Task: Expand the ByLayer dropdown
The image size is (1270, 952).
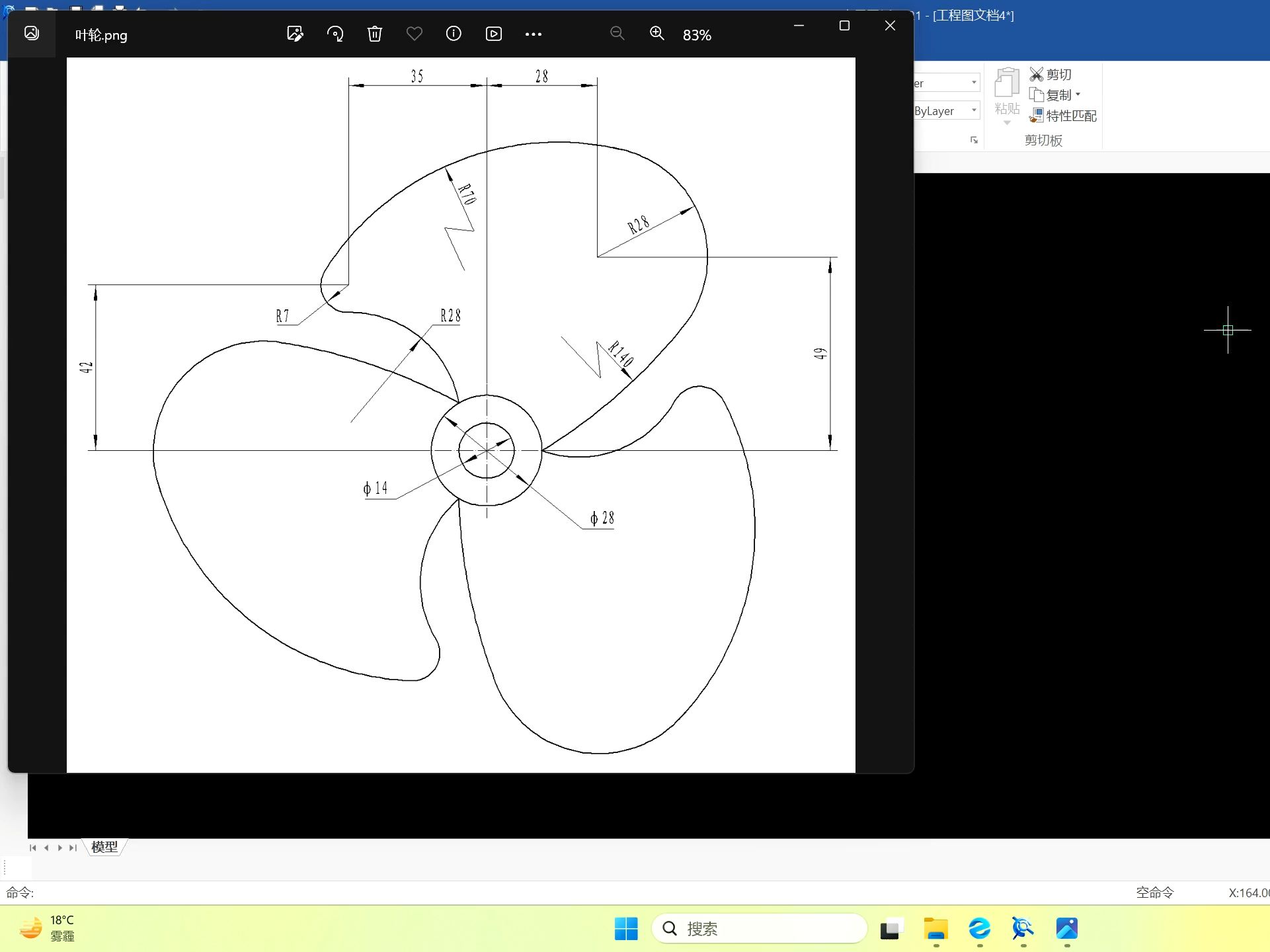Action: pyautogui.click(x=974, y=110)
